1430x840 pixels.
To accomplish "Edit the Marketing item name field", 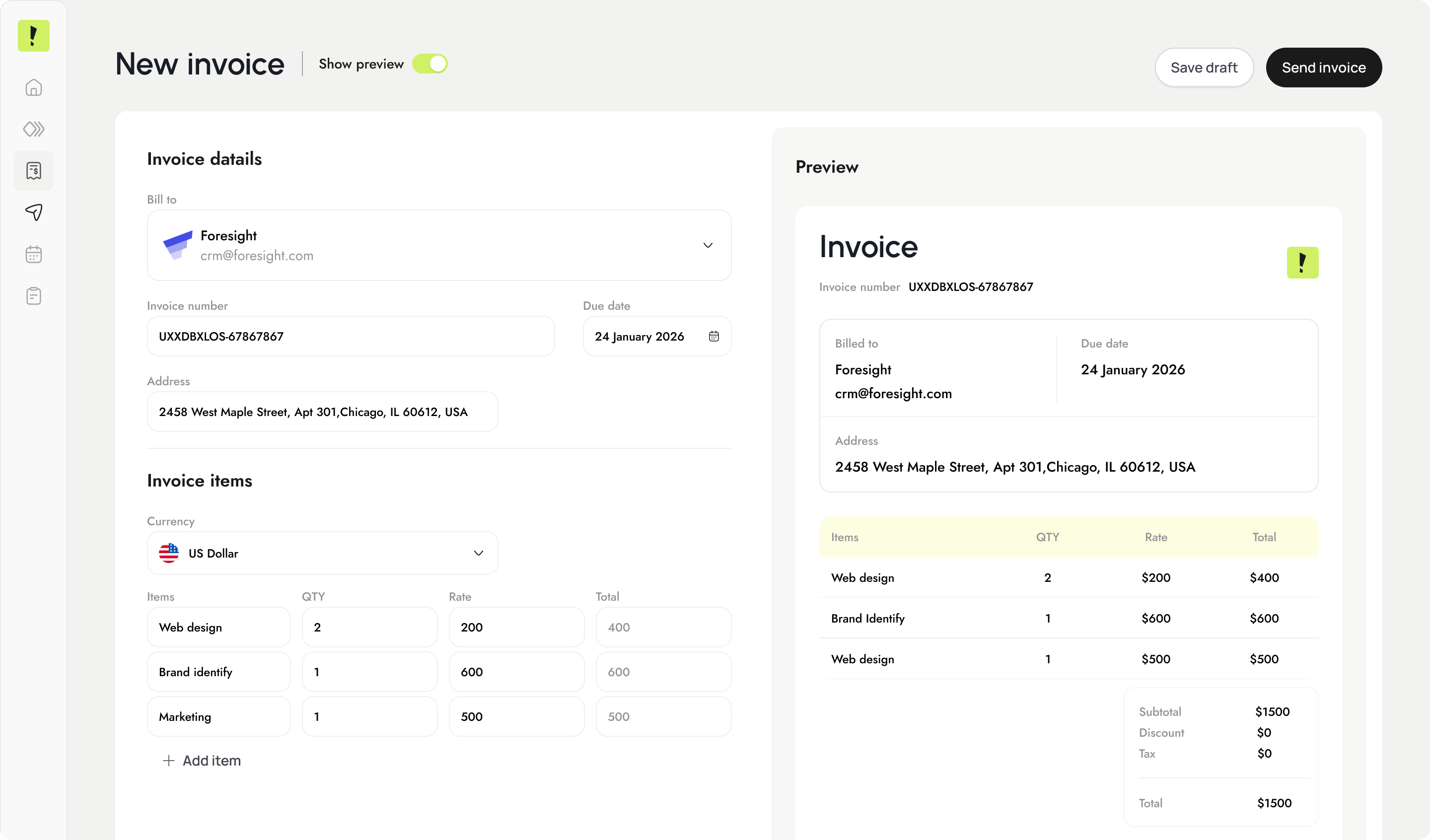I will click(218, 716).
